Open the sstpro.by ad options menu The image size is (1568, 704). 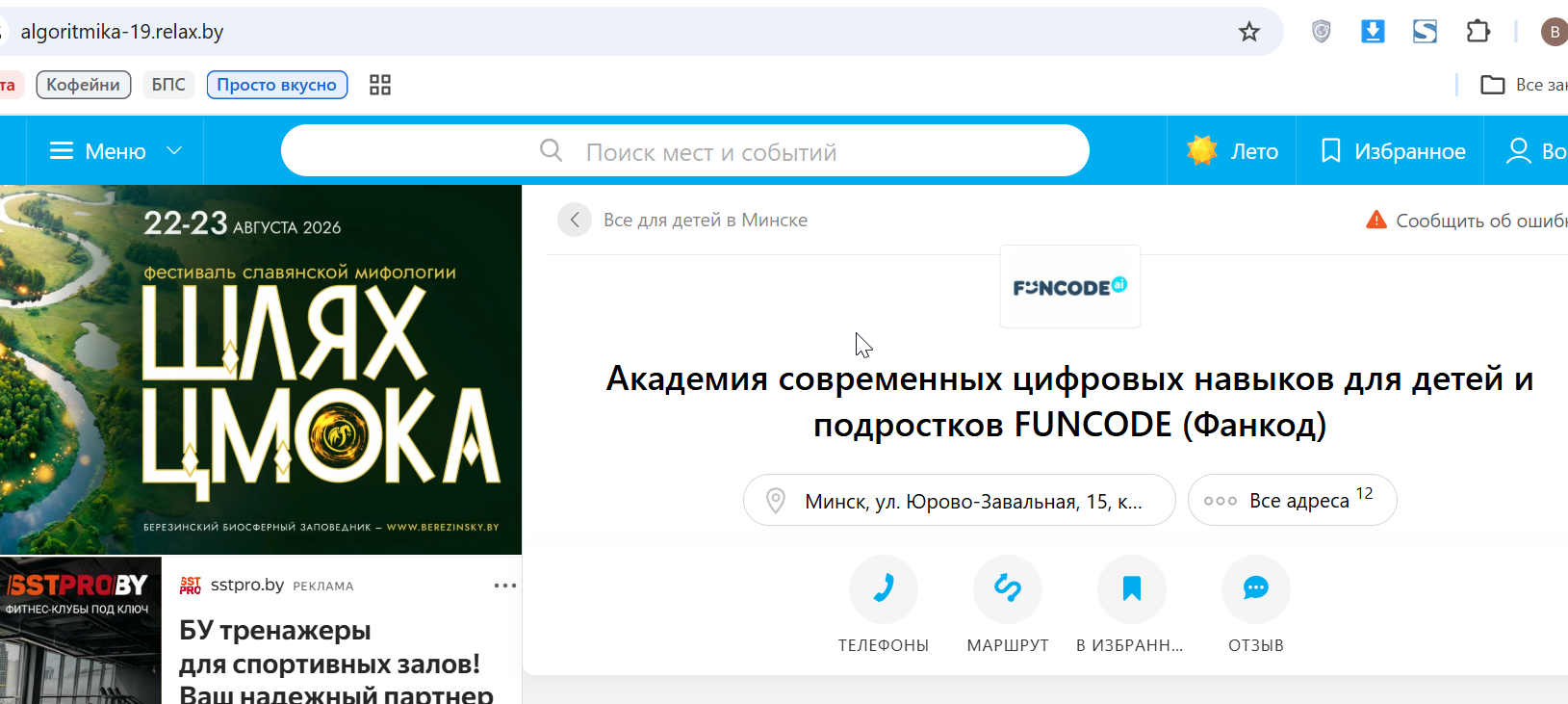pos(505,586)
